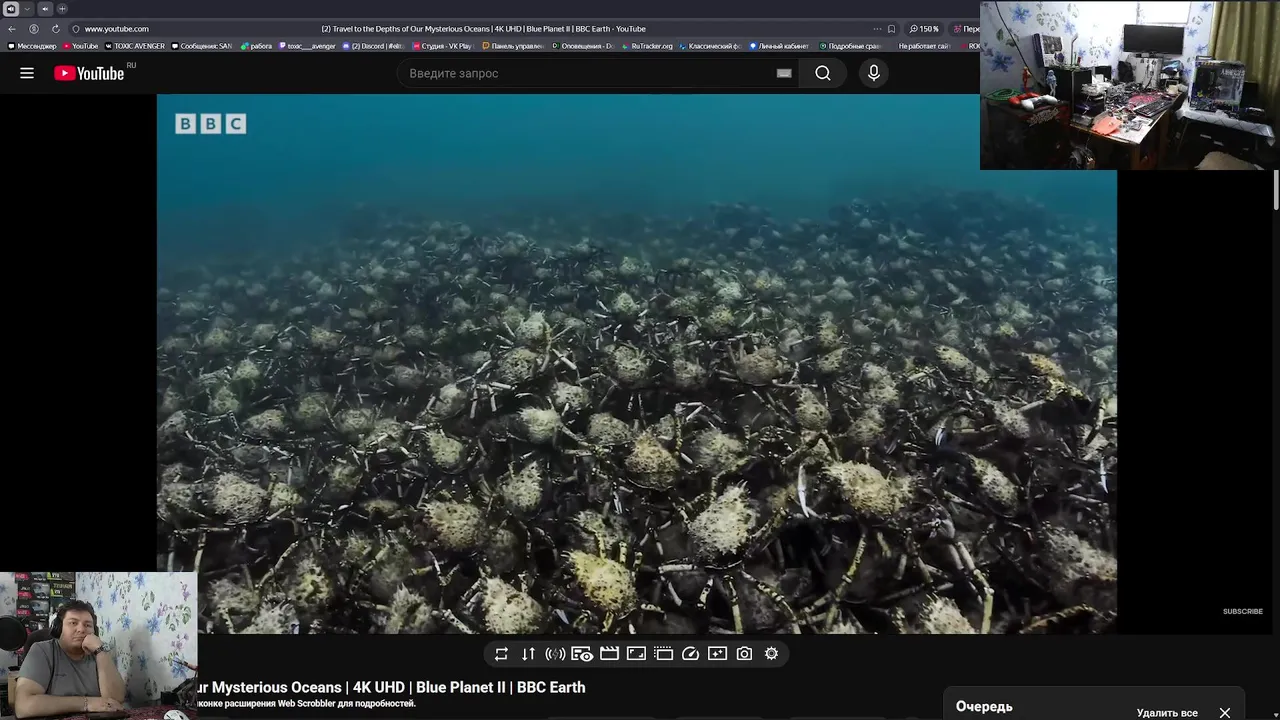Bookmark this page with bookmark icon
Image resolution: width=1280 pixels, height=720 pixels.
point(891,29)
